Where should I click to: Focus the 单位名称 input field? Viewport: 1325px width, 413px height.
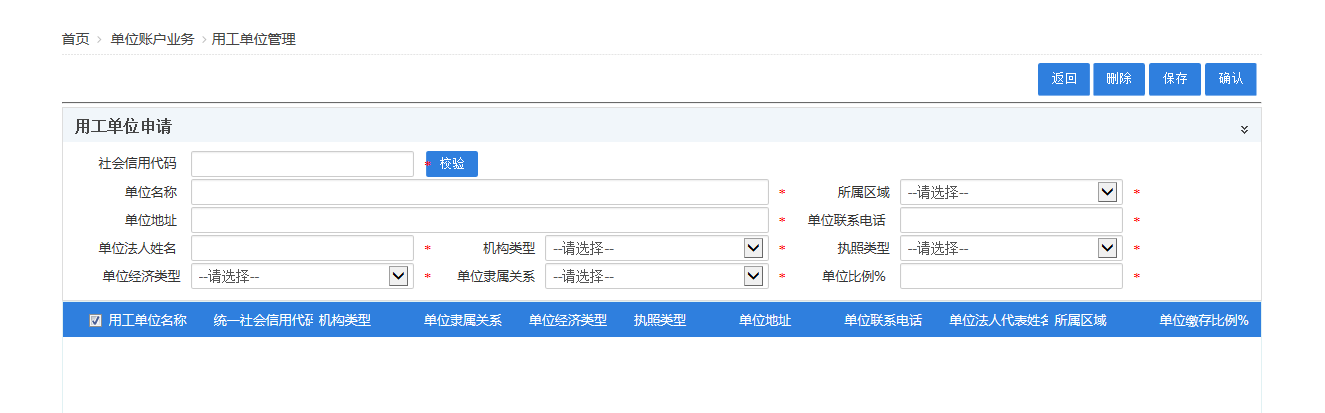point(480,192)
